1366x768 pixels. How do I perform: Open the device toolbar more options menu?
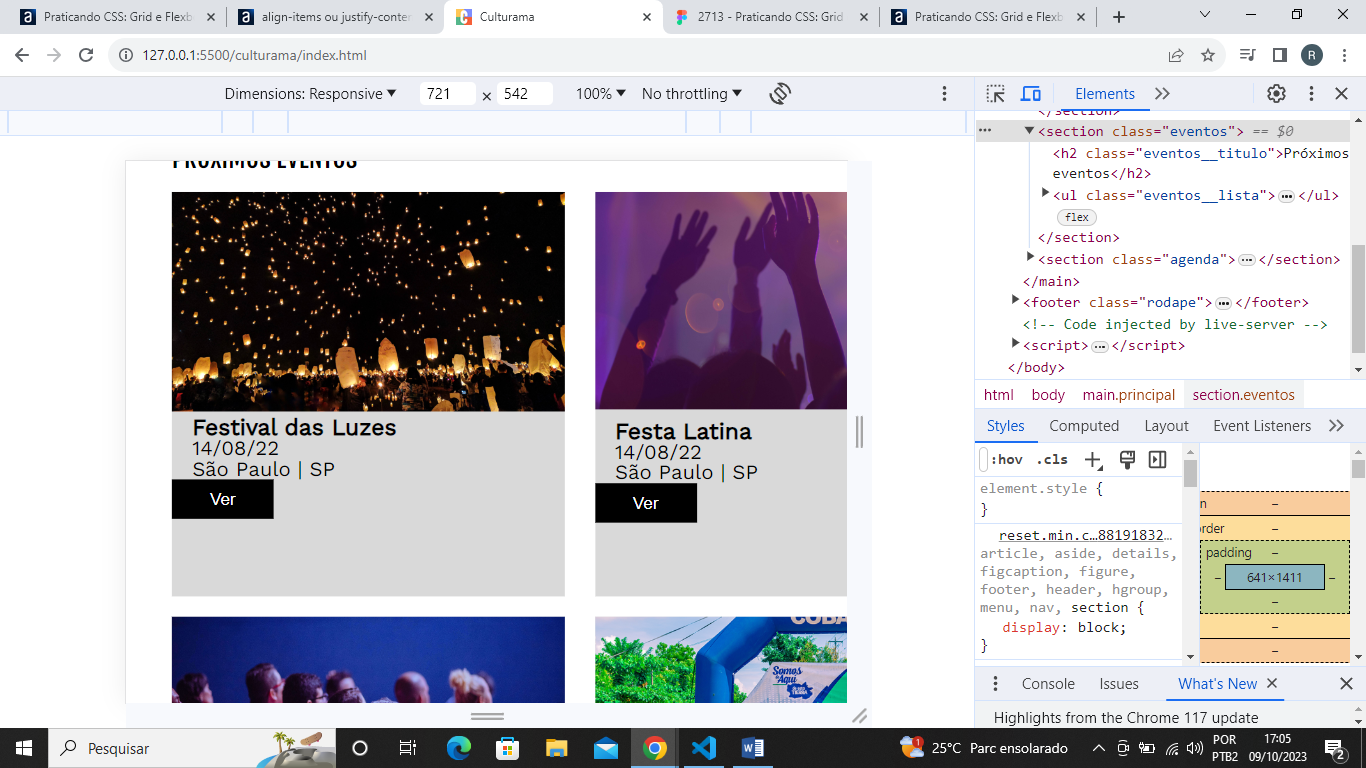click(944, 93)
